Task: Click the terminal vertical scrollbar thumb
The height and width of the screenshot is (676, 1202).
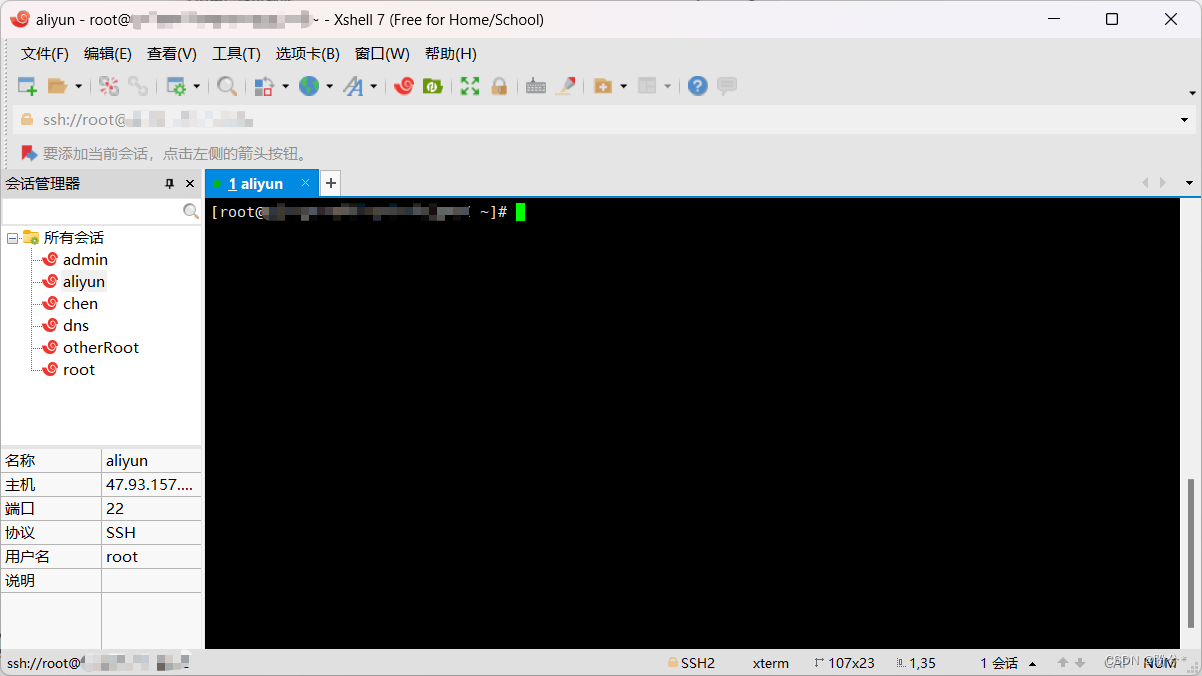Action: coord(1190,553)
